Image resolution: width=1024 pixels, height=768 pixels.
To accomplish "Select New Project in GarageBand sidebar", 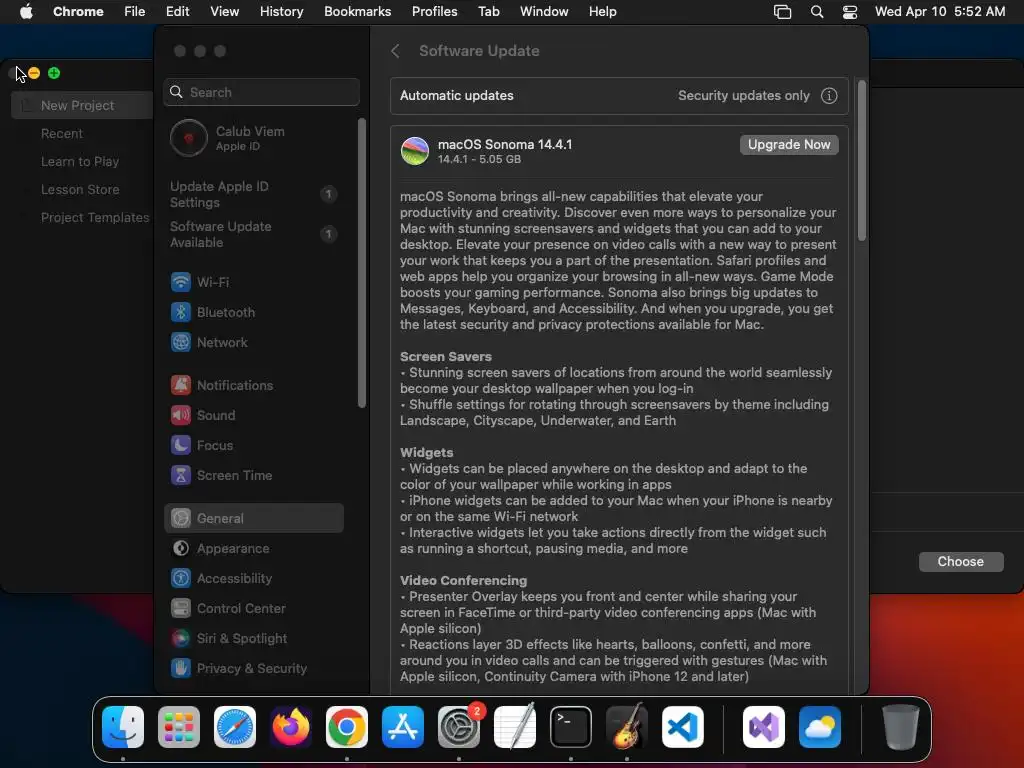I will tap(82, 105).
